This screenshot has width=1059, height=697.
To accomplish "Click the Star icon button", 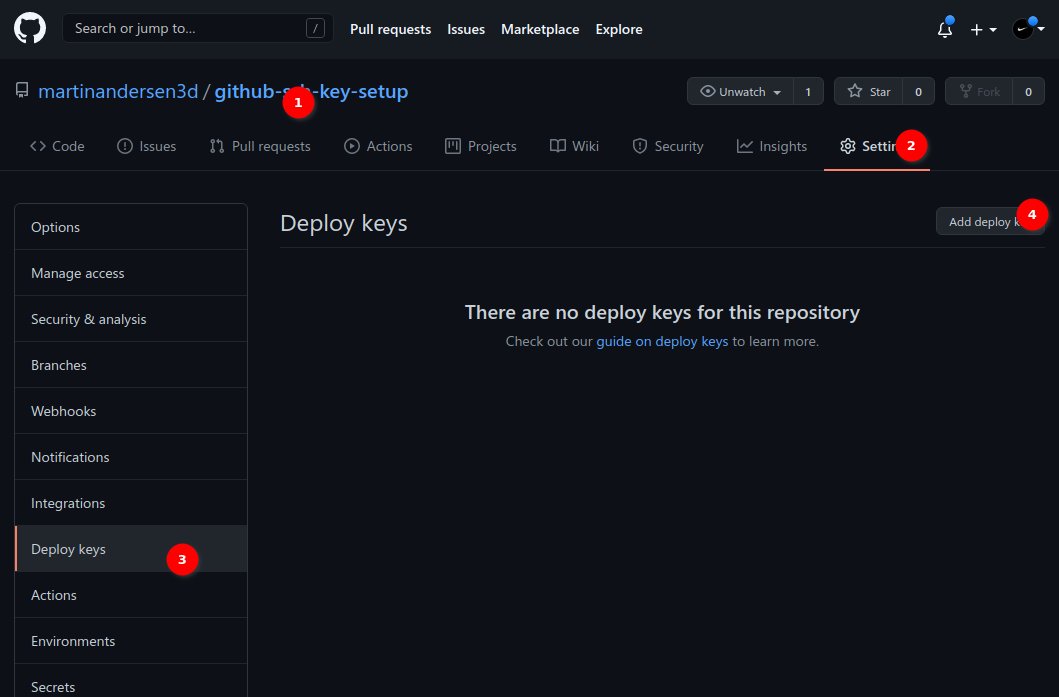I will pos(869,91).
